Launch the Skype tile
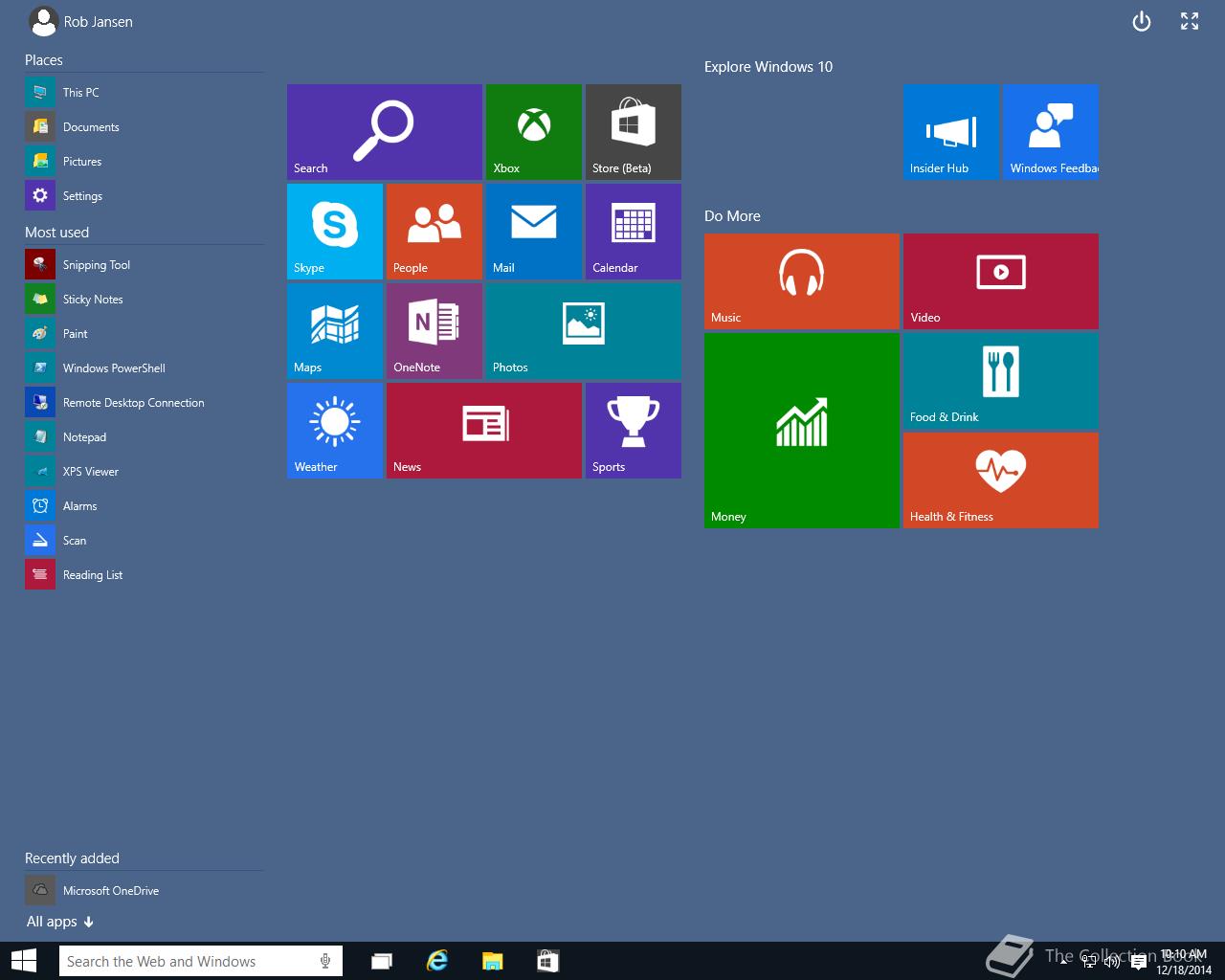The height and width of the screenshot is (980, 1225). 335,232
